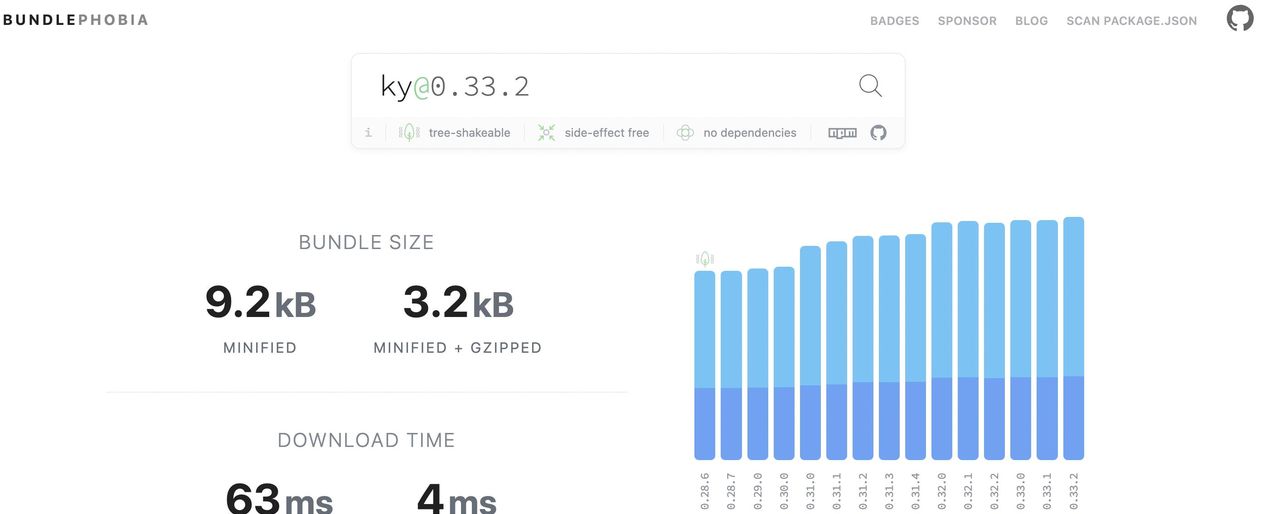1280x514 pixels.
Task: Click the BUNDLE SIZE heading
Action: pyautogui.click(x=366, y=242)
